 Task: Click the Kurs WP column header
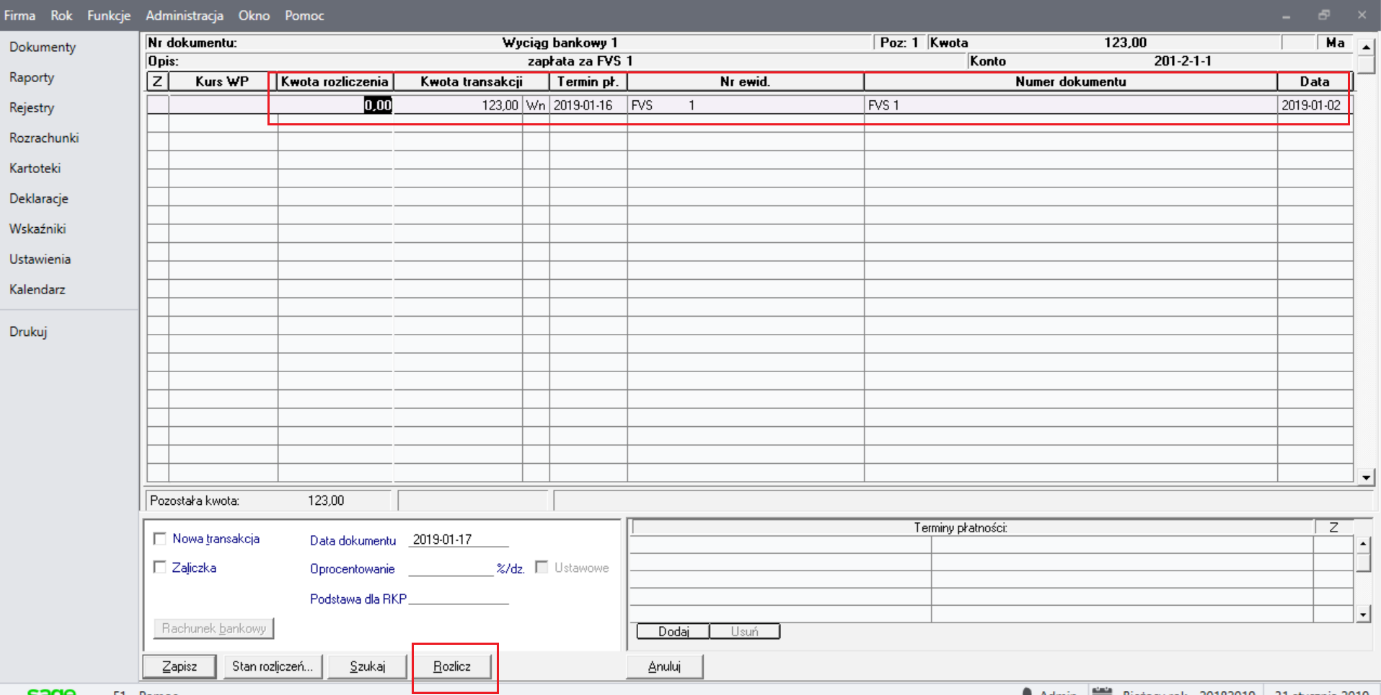coord(223,82)
